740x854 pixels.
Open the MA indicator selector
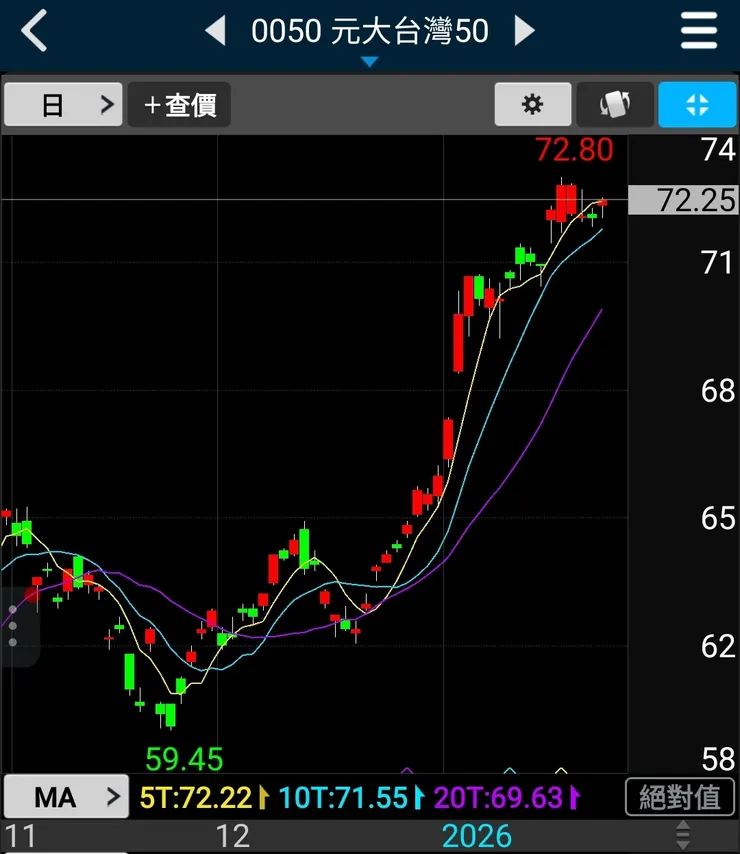[66, 797]
